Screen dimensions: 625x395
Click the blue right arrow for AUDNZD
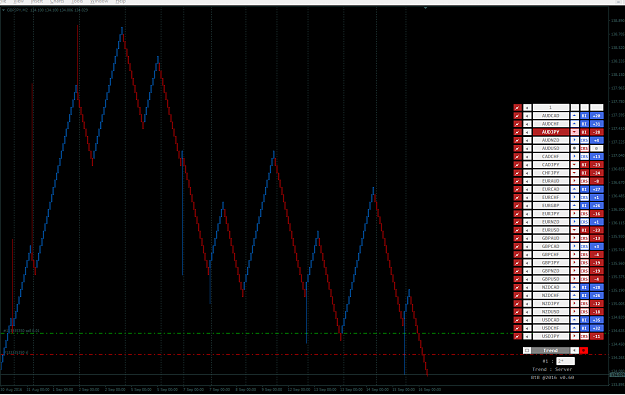pyautogui.click(x=575, y=140)
